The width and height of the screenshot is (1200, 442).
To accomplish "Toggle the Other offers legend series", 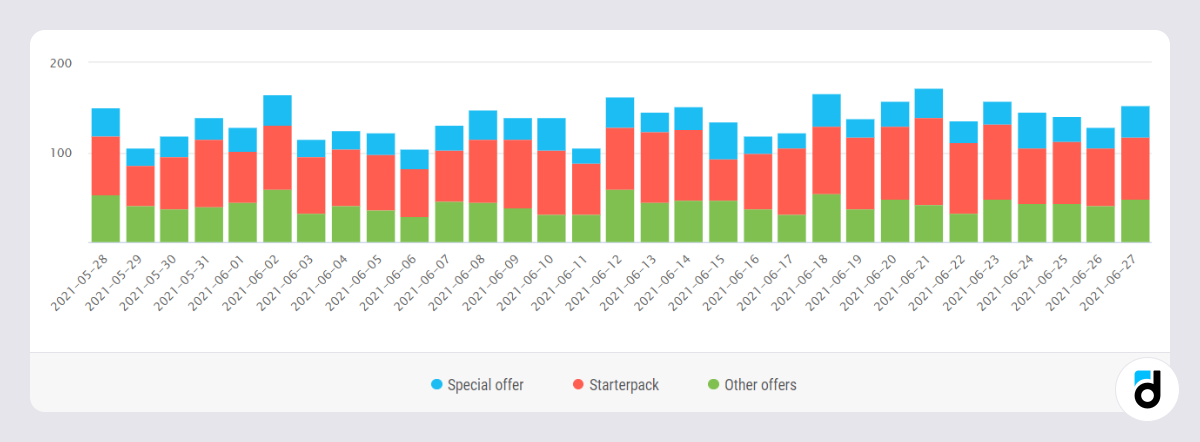I will click(x=760, y=385).
